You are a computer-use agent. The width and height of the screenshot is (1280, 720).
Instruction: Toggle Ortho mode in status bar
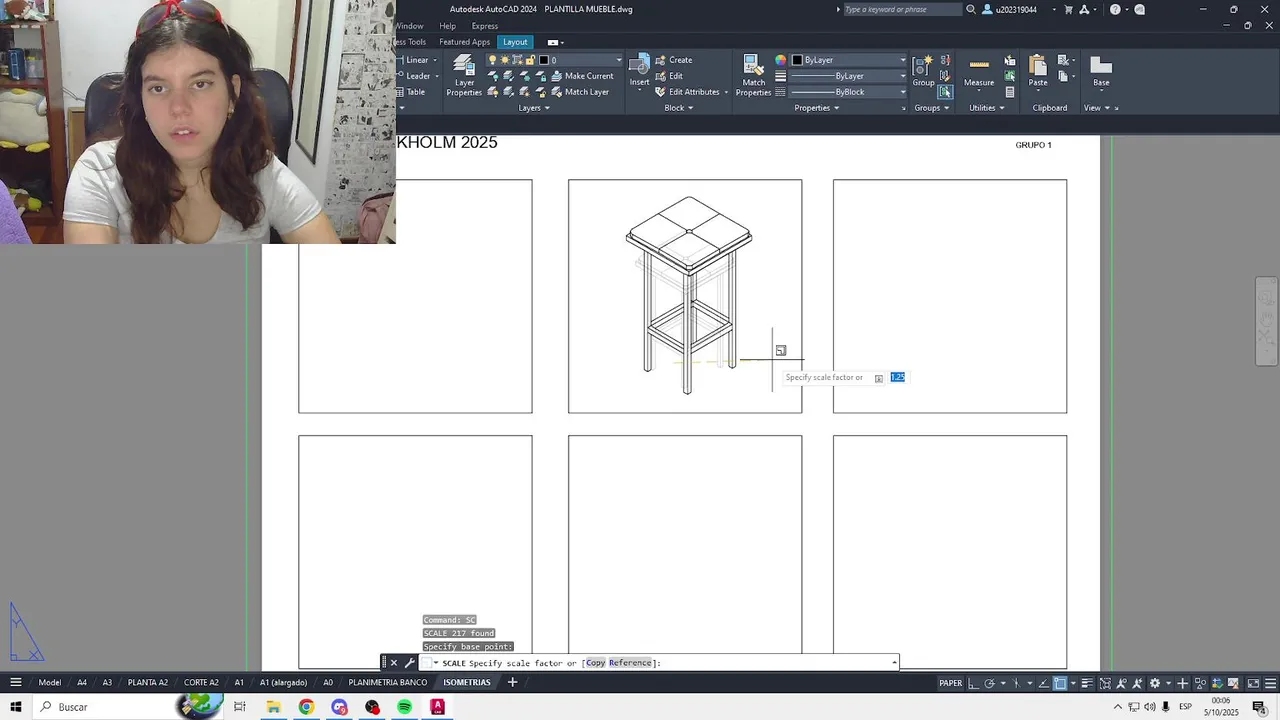[x=972, y=683]
